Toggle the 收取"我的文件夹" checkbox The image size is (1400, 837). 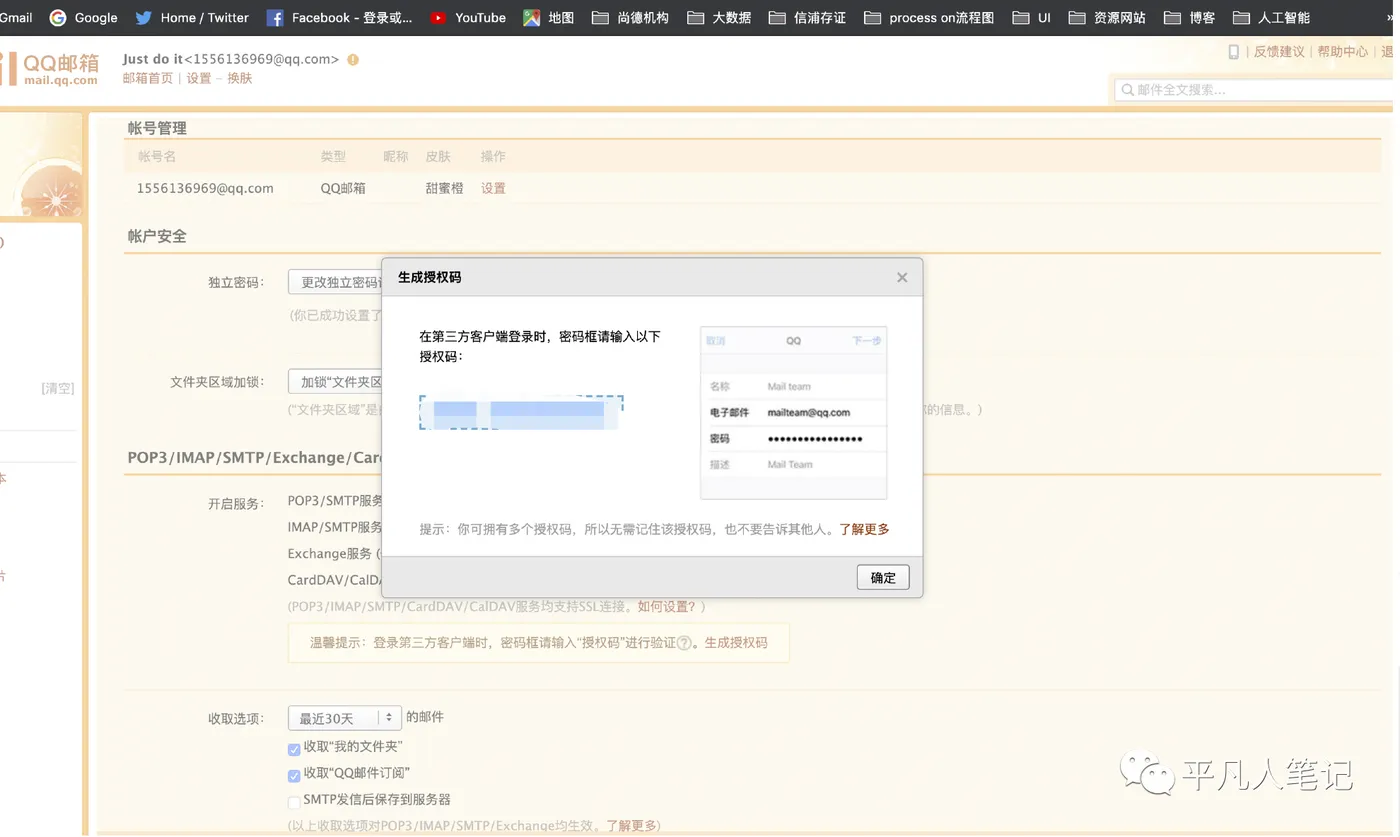point(294,749)
